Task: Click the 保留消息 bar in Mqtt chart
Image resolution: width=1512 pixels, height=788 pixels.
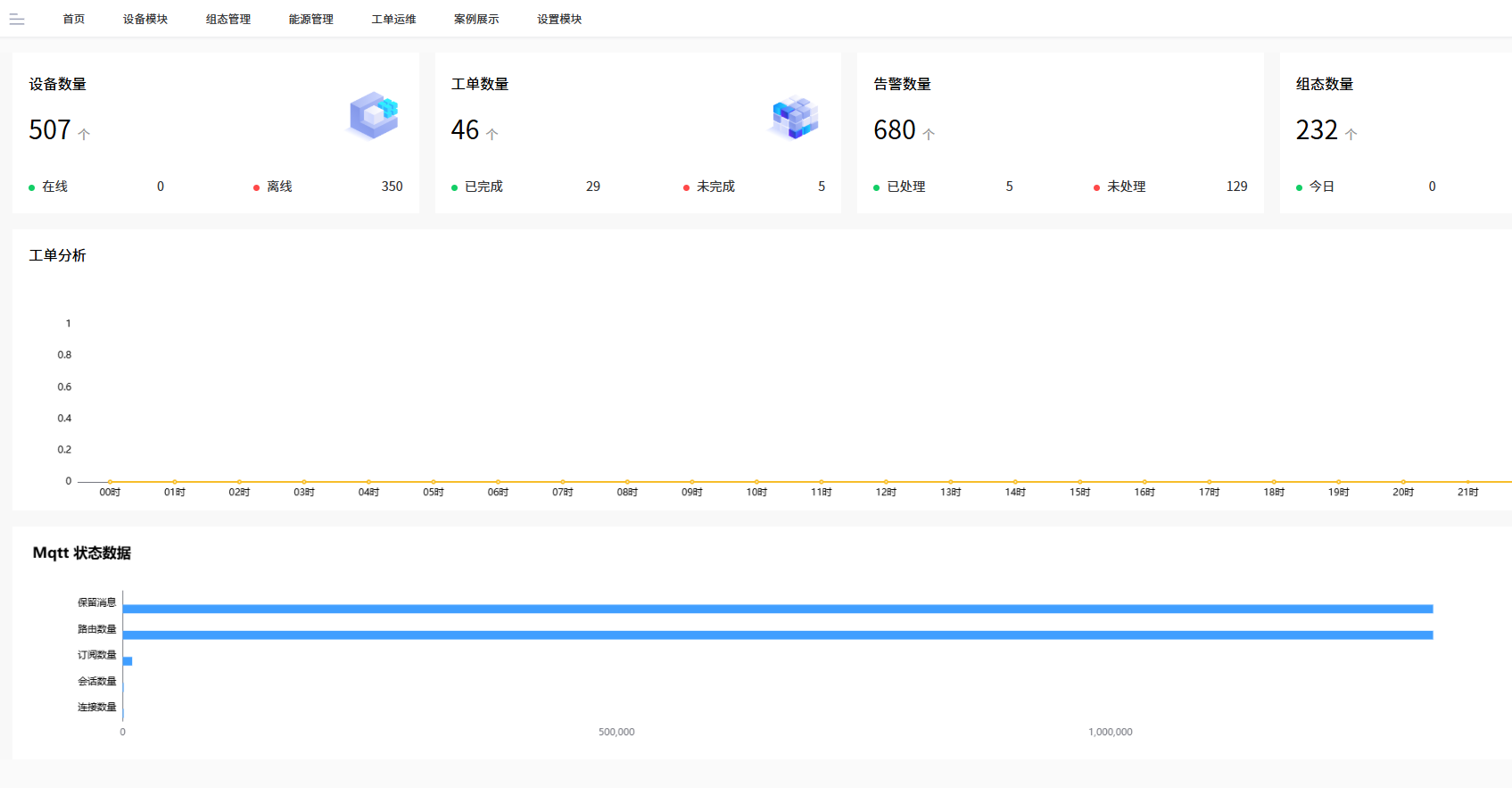Action: (776, 609)
